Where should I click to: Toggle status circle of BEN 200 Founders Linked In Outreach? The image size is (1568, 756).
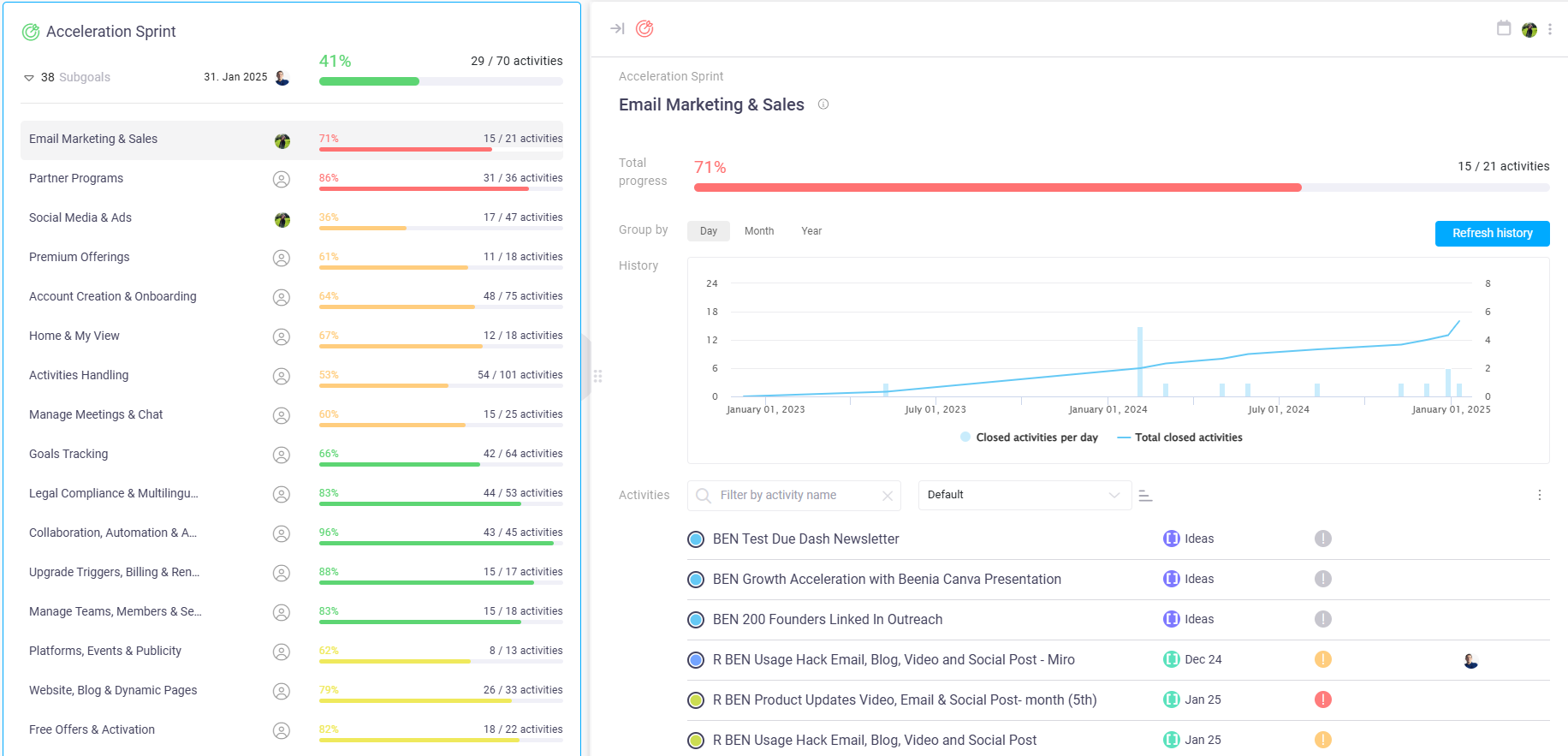696,620
